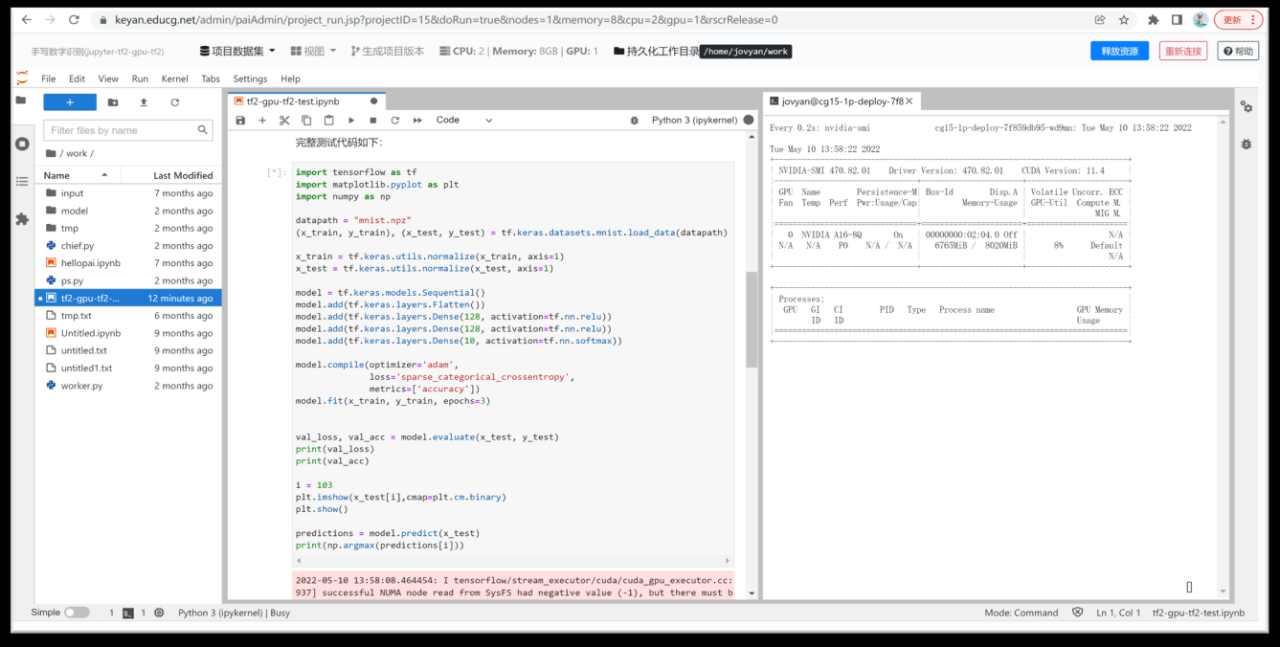Expand the Code cell type dropdown
The height and width of the screenshot is (647, 1280).
464,120
